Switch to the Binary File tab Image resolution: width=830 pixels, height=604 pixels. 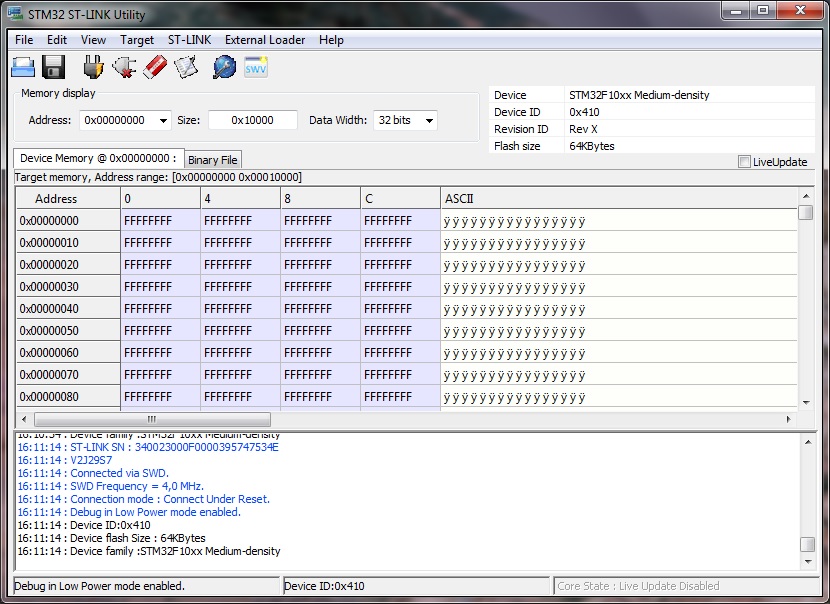(x=212, y=160)
